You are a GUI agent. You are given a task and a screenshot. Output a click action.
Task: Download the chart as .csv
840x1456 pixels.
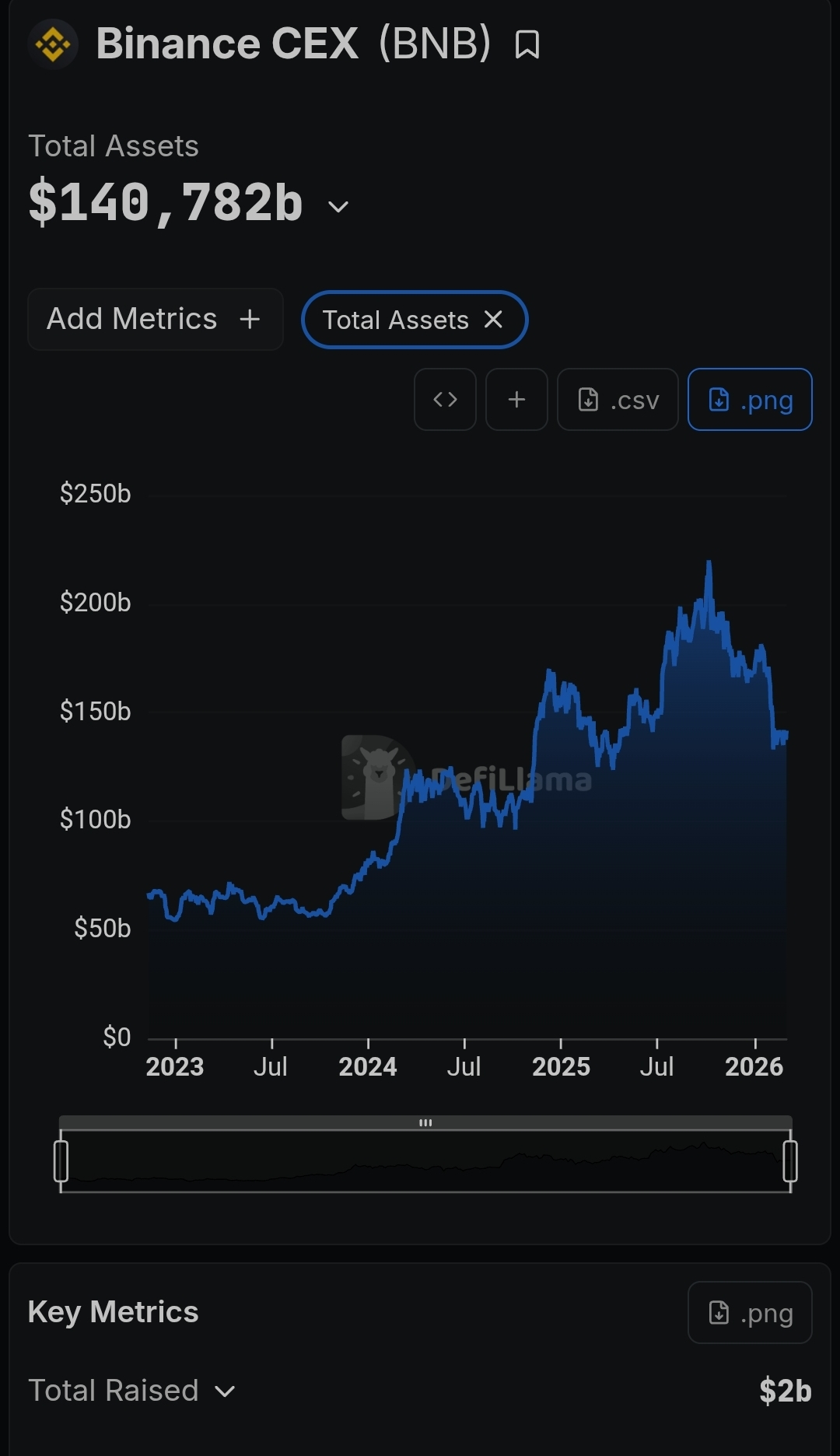(618, 399)
